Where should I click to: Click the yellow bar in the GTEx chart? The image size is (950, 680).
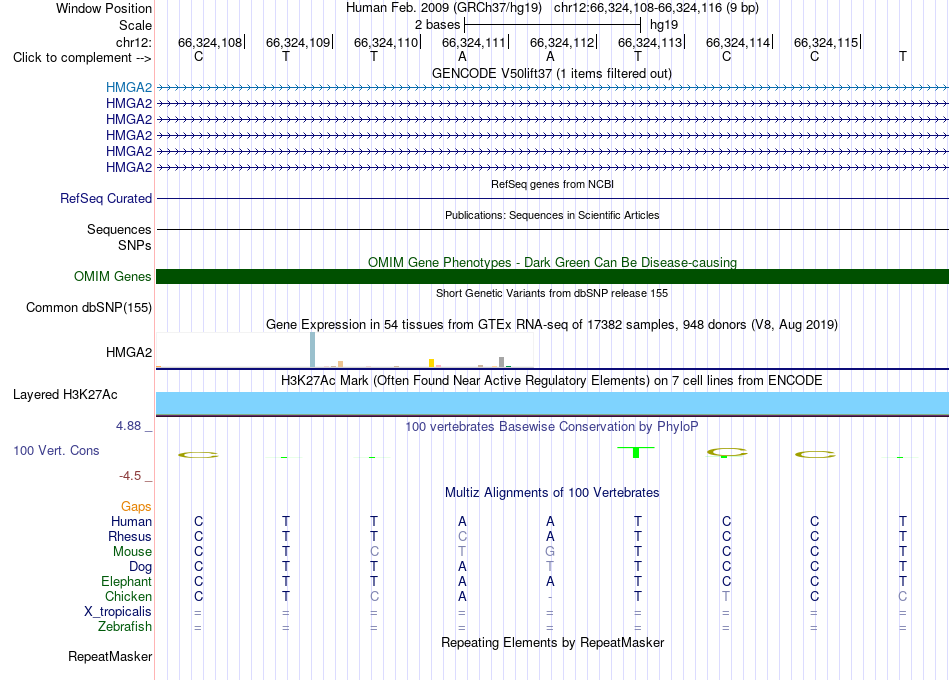tap(431, 363)
